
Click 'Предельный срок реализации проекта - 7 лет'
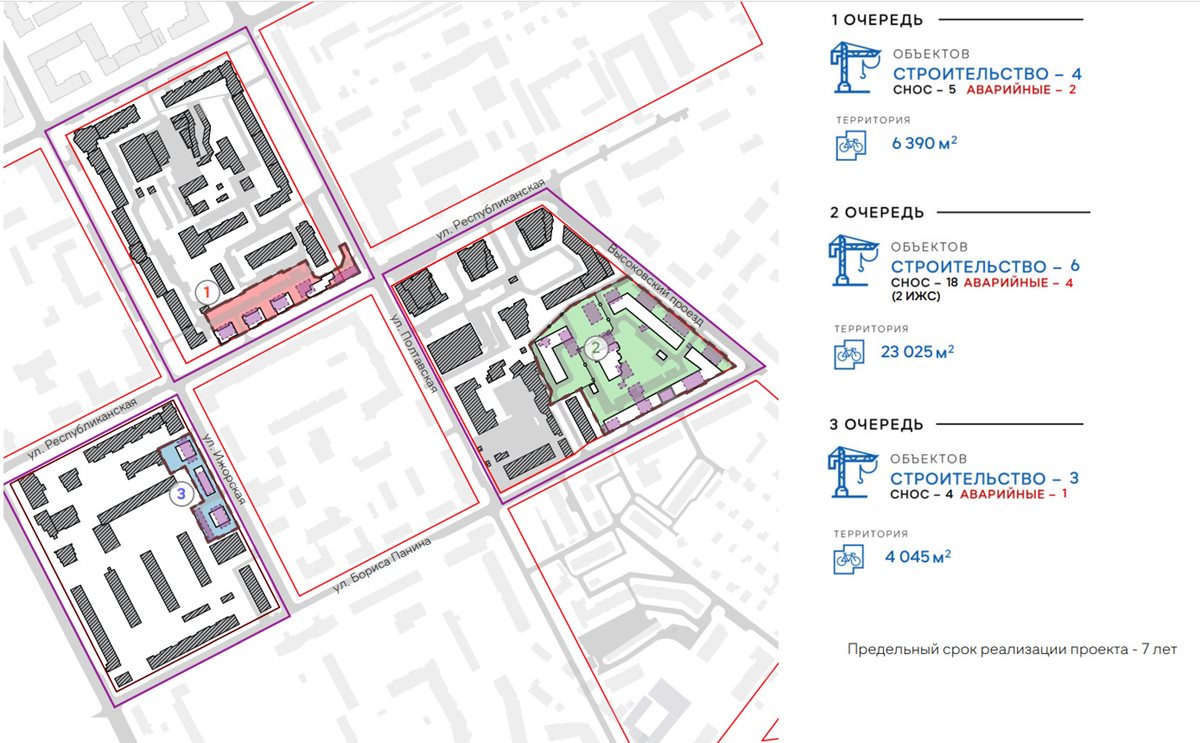(x=1013, y=649)
